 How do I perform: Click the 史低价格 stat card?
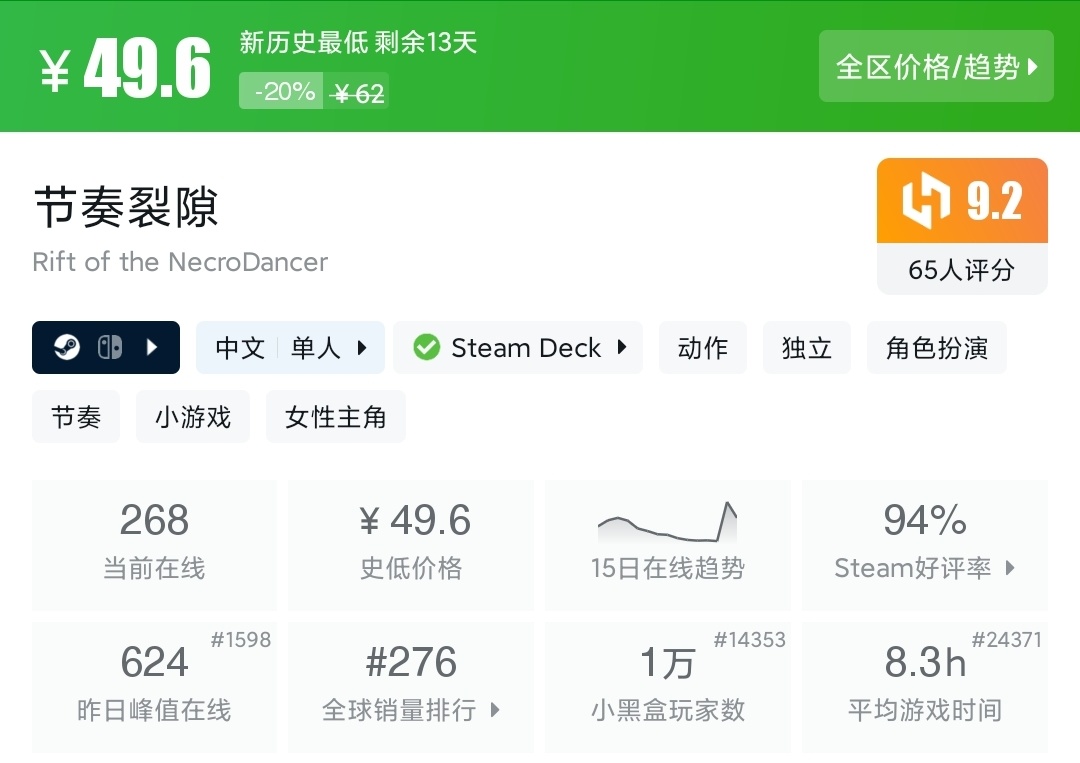[x=411, y=545]
